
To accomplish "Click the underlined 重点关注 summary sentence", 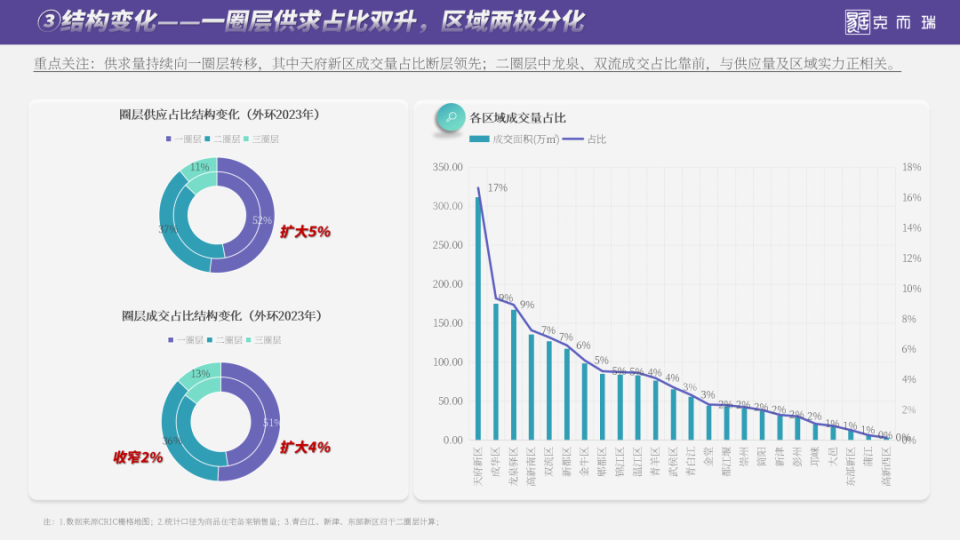I will coord(467,63).
